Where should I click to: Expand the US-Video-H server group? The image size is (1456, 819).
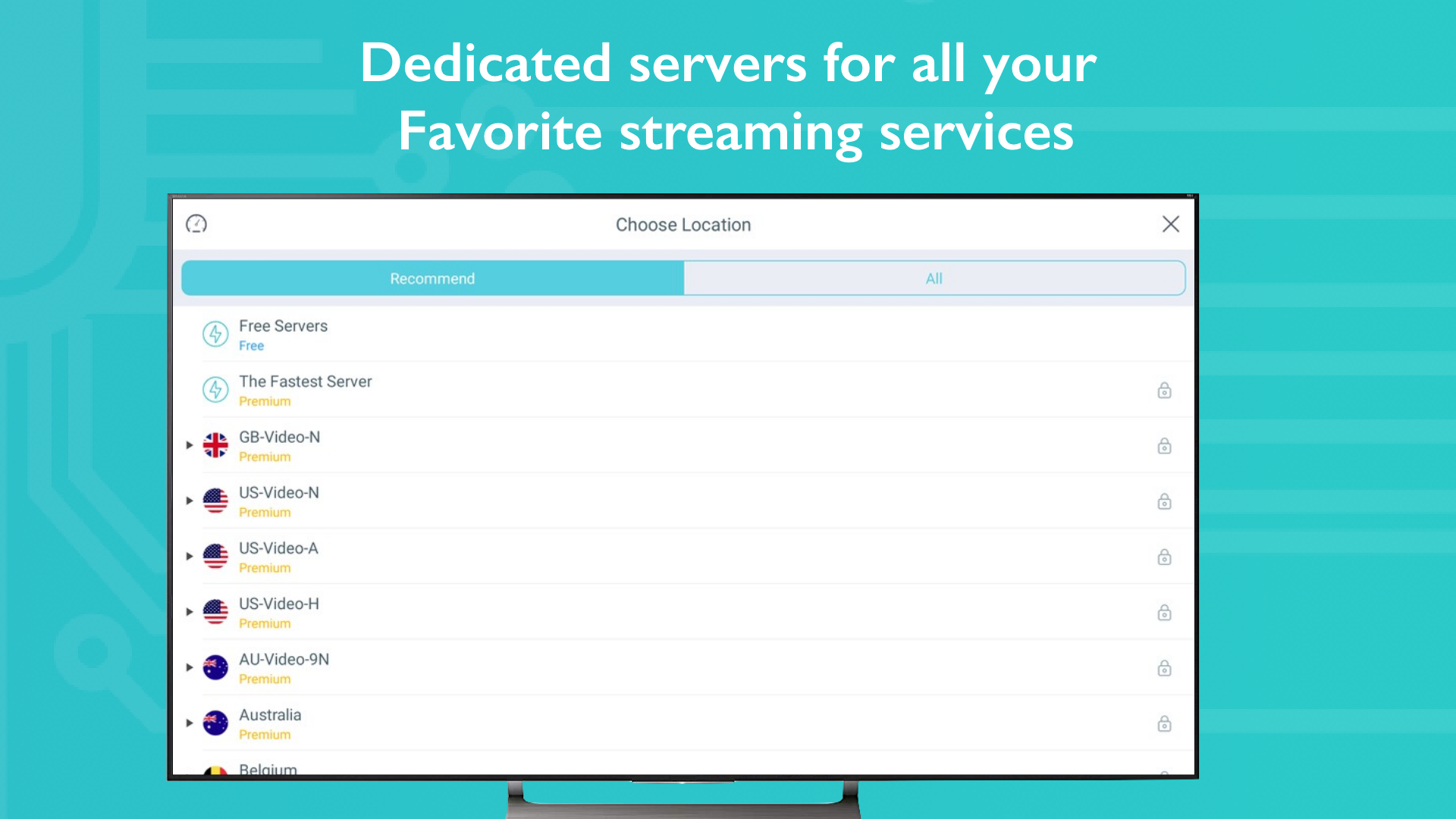coord(190,611)
